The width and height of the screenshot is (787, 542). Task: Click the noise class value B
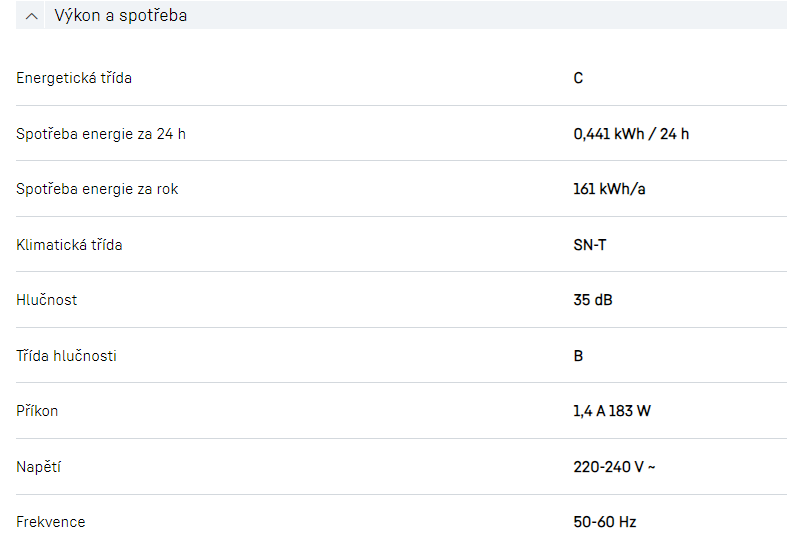click(578, 356)
